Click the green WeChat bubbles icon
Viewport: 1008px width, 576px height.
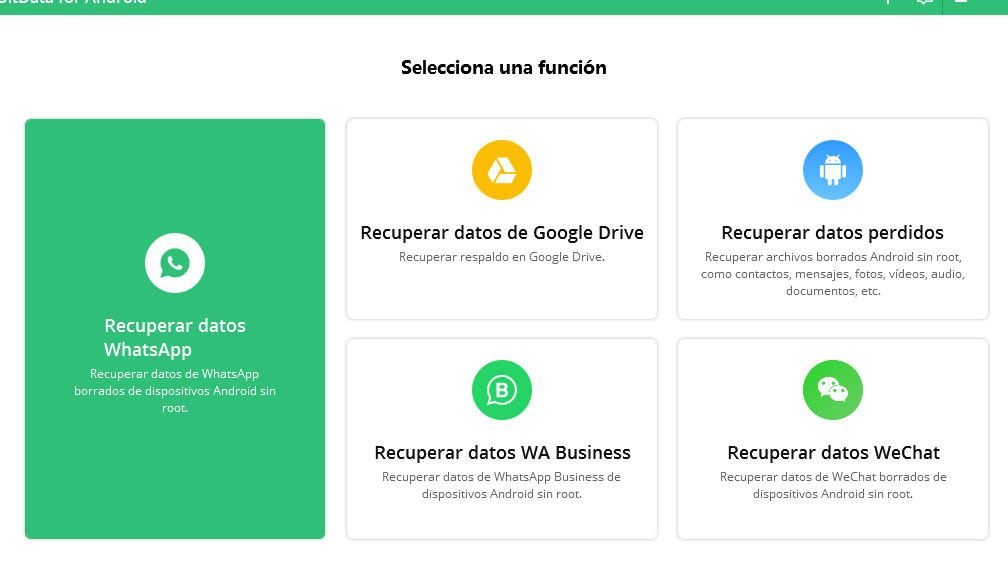pyautogui.click(x=832, y=389)
